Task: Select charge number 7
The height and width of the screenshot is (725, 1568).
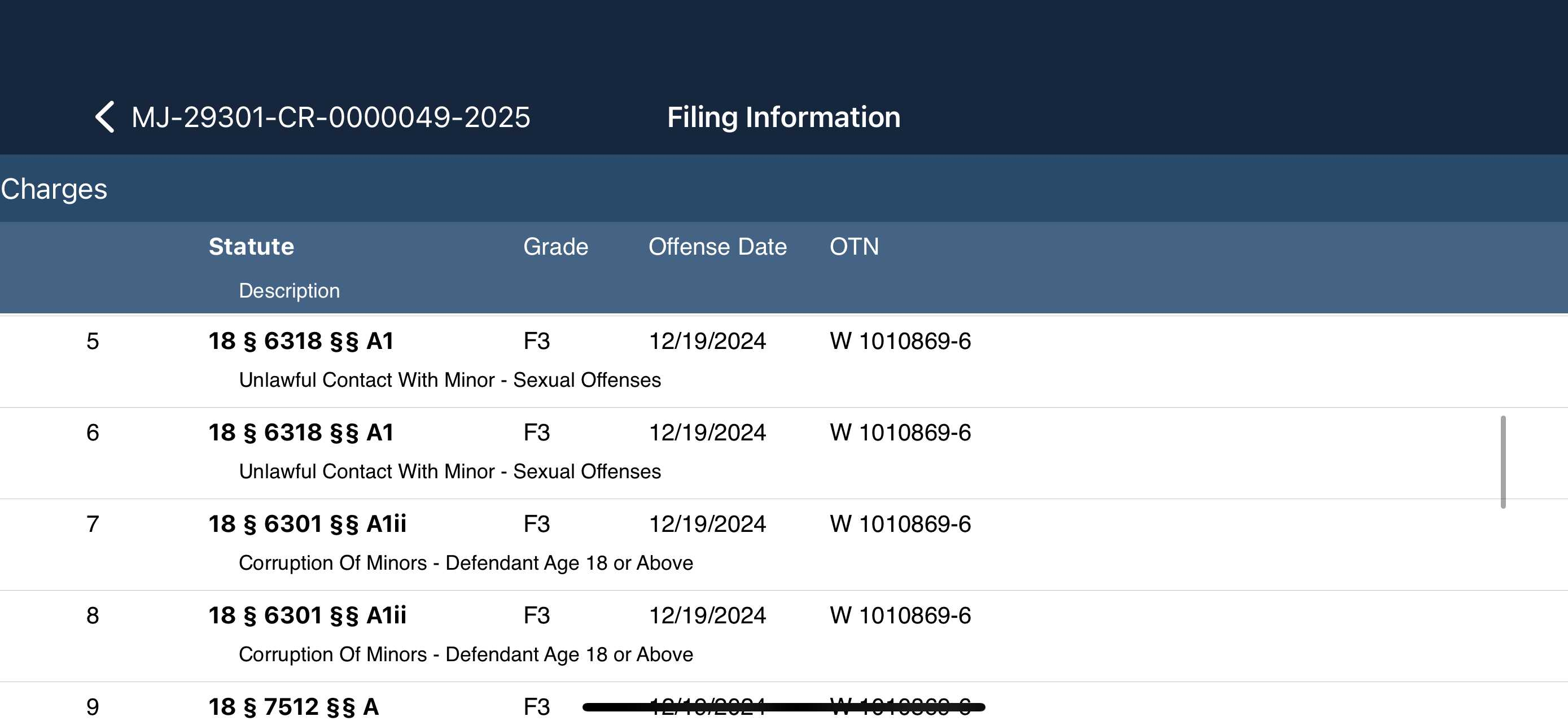Action: pyautogui.click(x=93, y=524)
